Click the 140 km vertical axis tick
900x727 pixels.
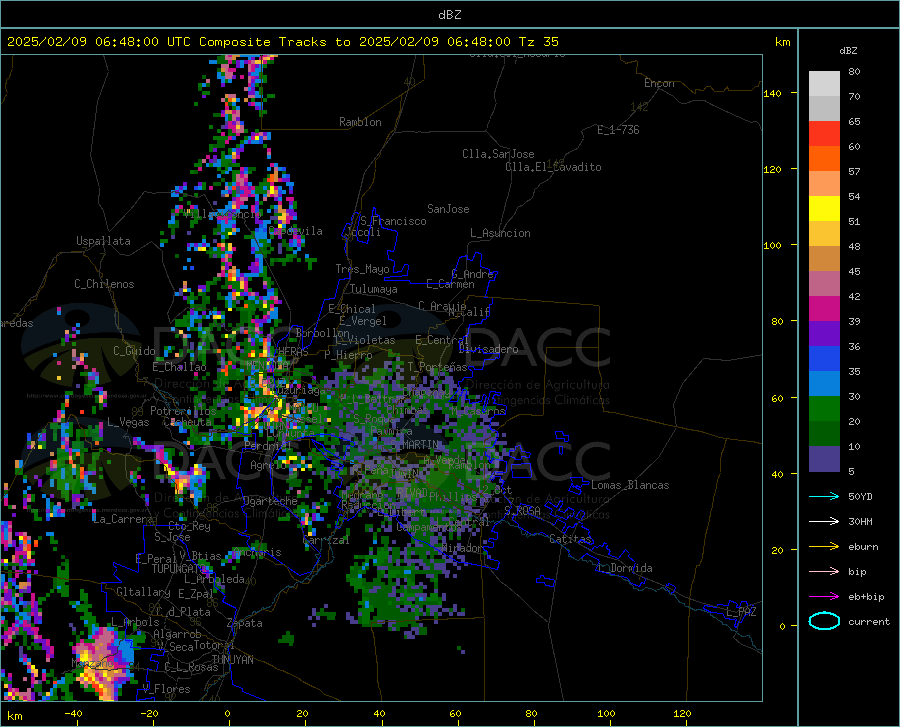coord(772,94)
